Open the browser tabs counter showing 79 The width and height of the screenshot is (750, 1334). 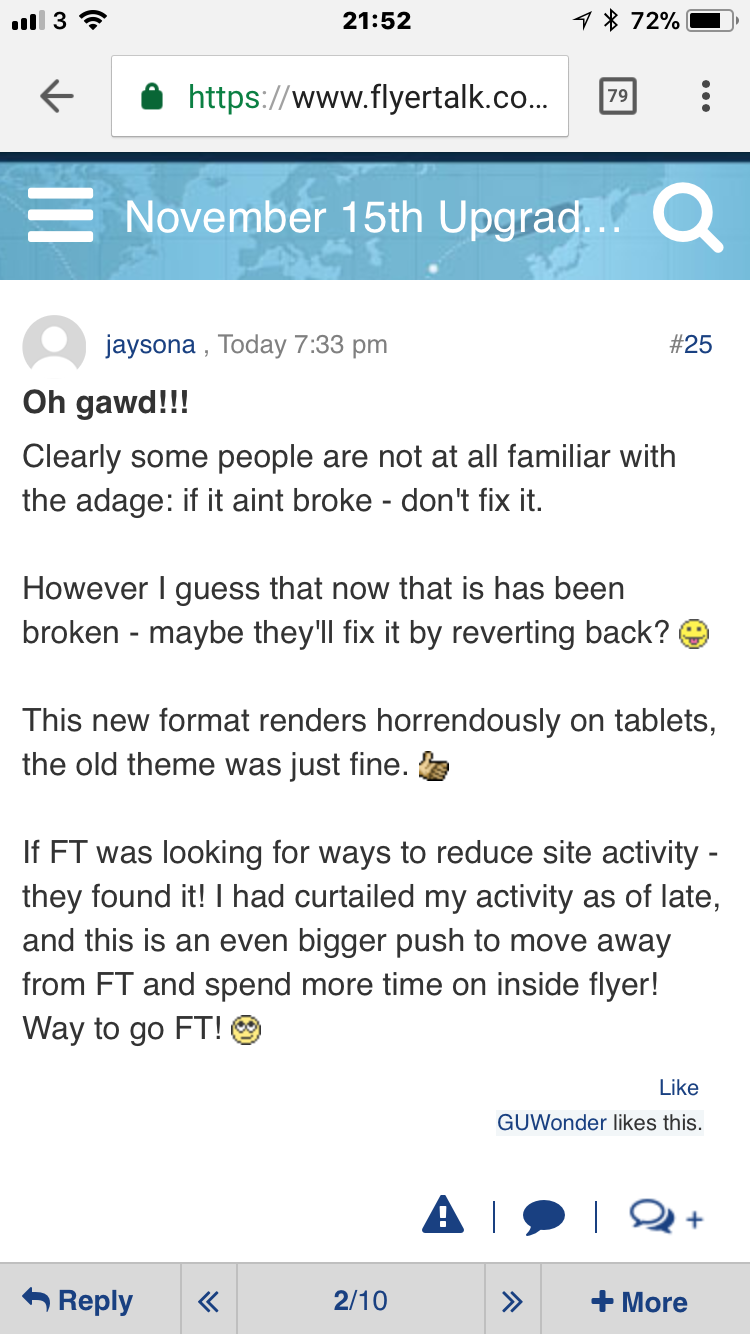coord(617,96)
